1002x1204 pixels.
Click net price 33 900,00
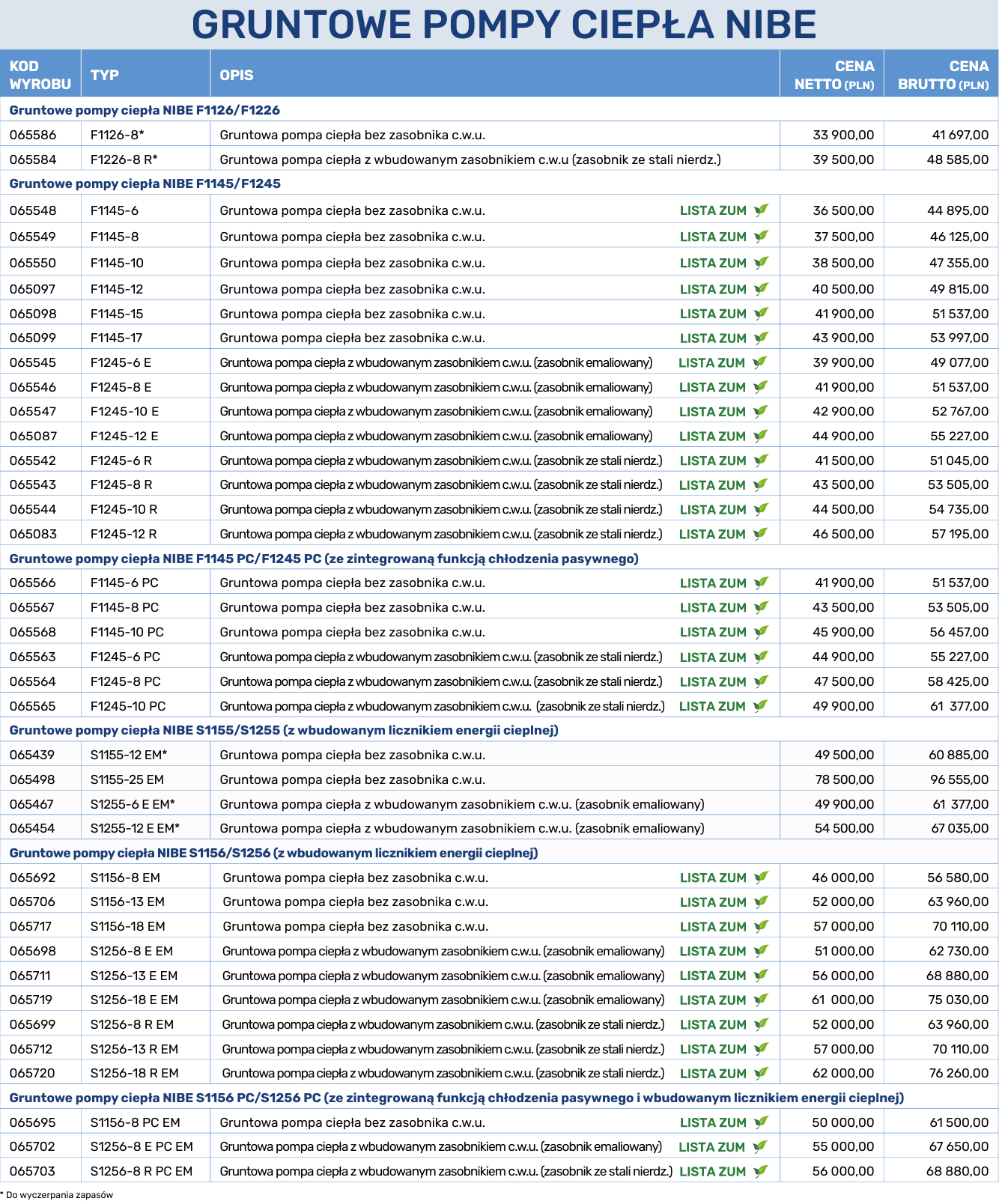(x=843, y=135)
